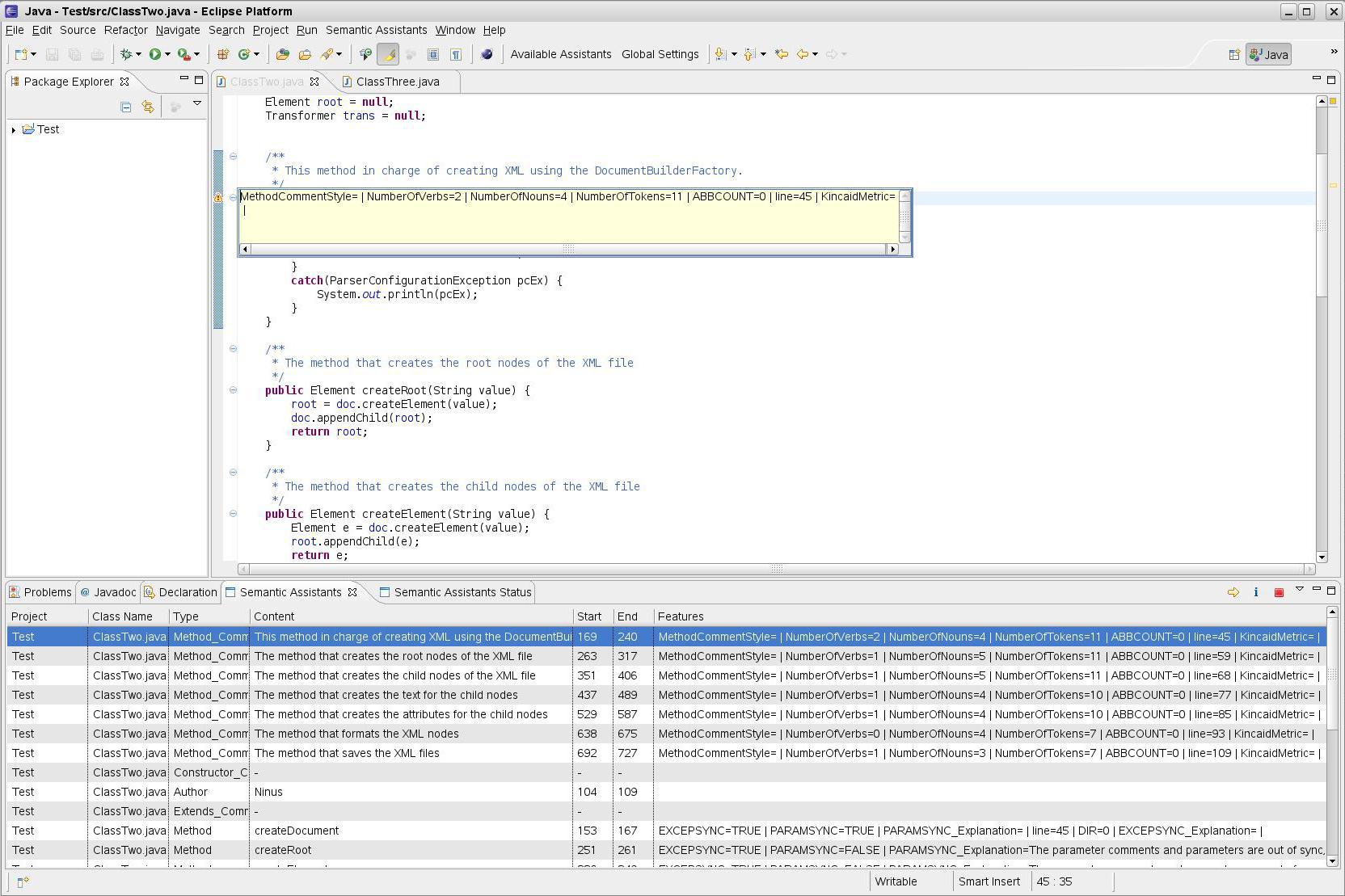The height and width of the screenshot is (896, 1345).
Task: Click the Run button in the toolbar
Action: (x=154, y=54)
